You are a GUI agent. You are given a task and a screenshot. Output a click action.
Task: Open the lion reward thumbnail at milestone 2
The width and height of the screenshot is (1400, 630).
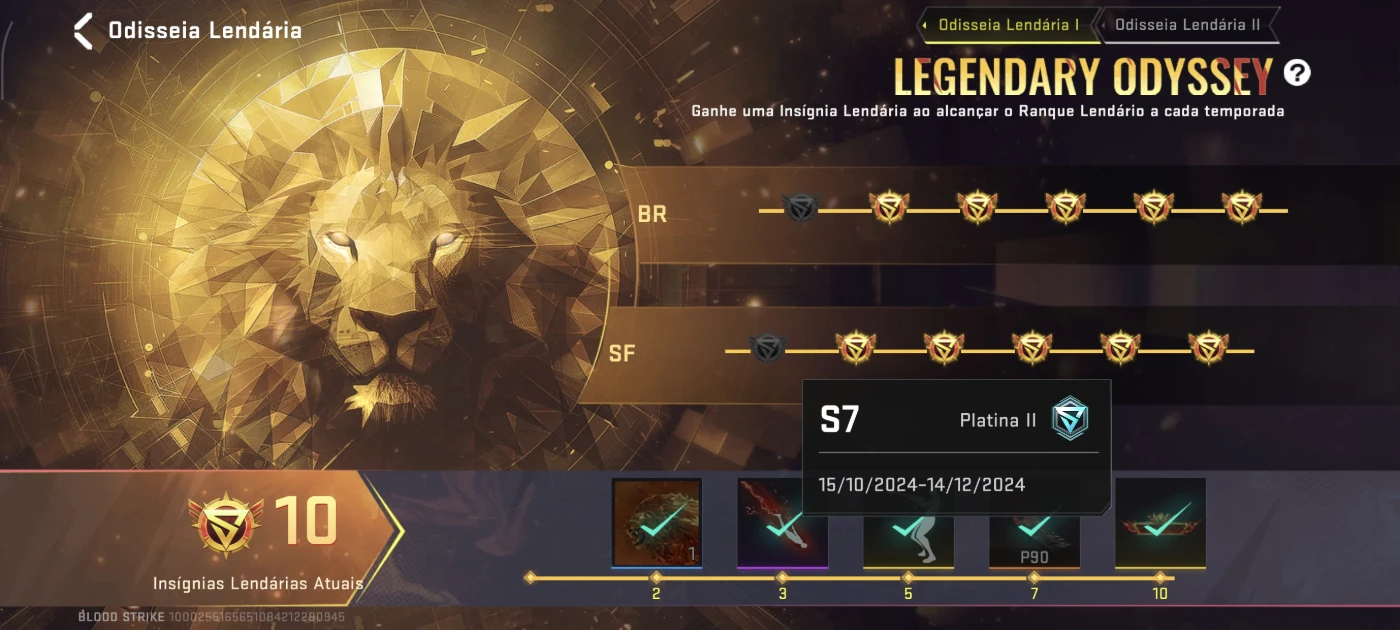[x=657, y=523]
